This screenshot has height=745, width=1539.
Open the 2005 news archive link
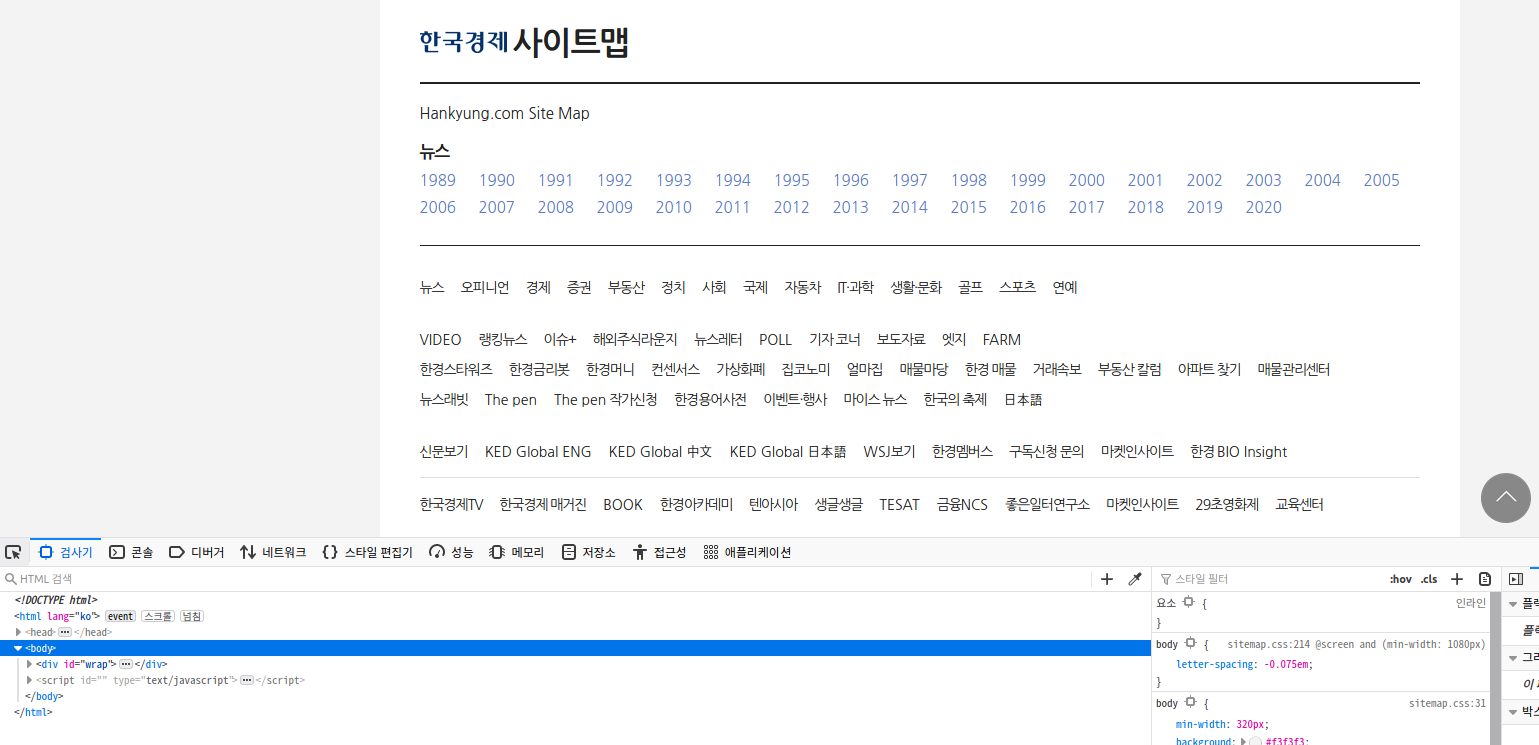point(1382,180)
